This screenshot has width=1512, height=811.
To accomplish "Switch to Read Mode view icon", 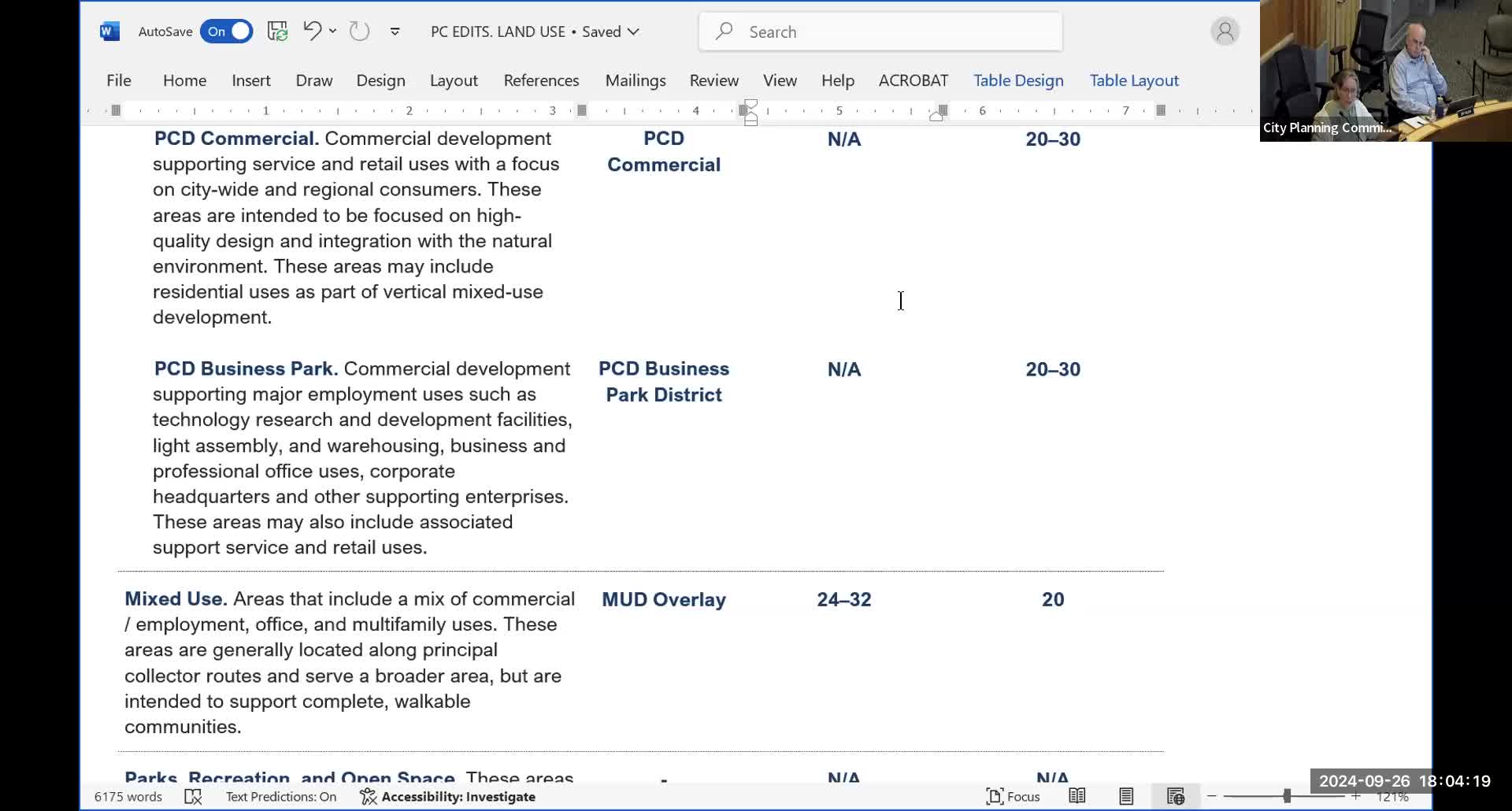I will [x=1077, y=797].
